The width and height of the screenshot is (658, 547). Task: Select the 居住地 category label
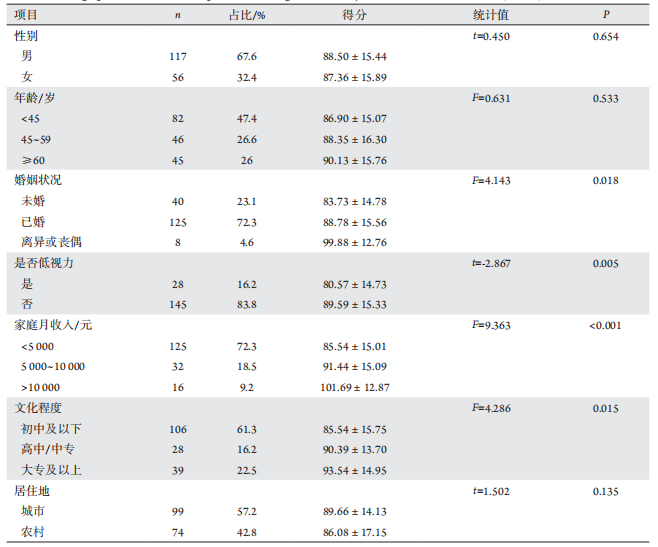[x=32, y=491]
